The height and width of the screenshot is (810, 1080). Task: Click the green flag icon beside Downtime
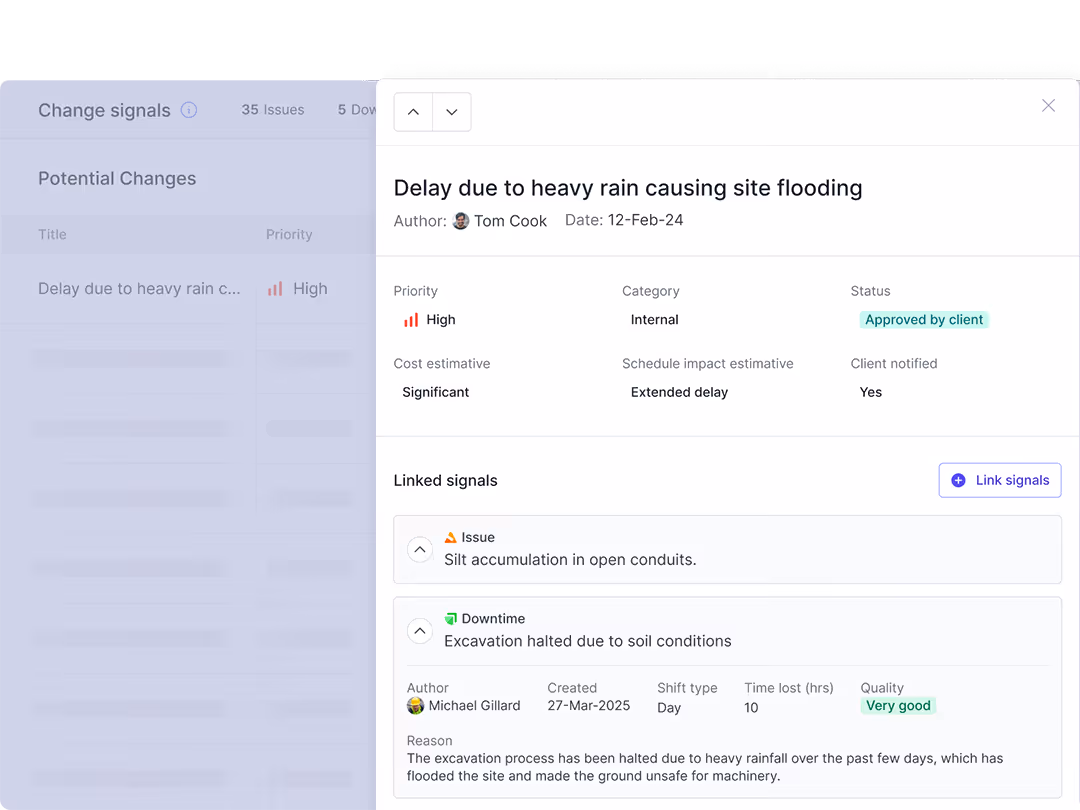[452, 618]
